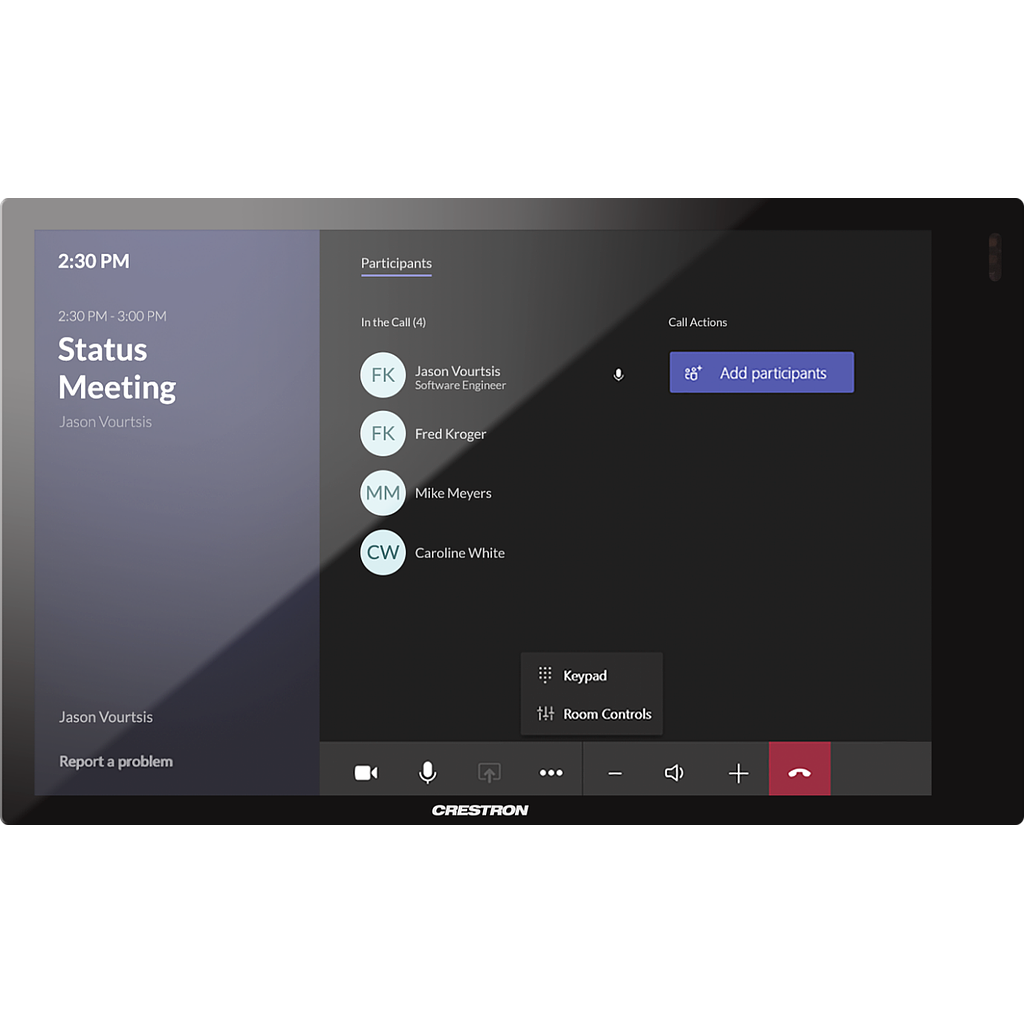Click the Report a problem link
1024x1024 pixels.
[x=116, y=762]
